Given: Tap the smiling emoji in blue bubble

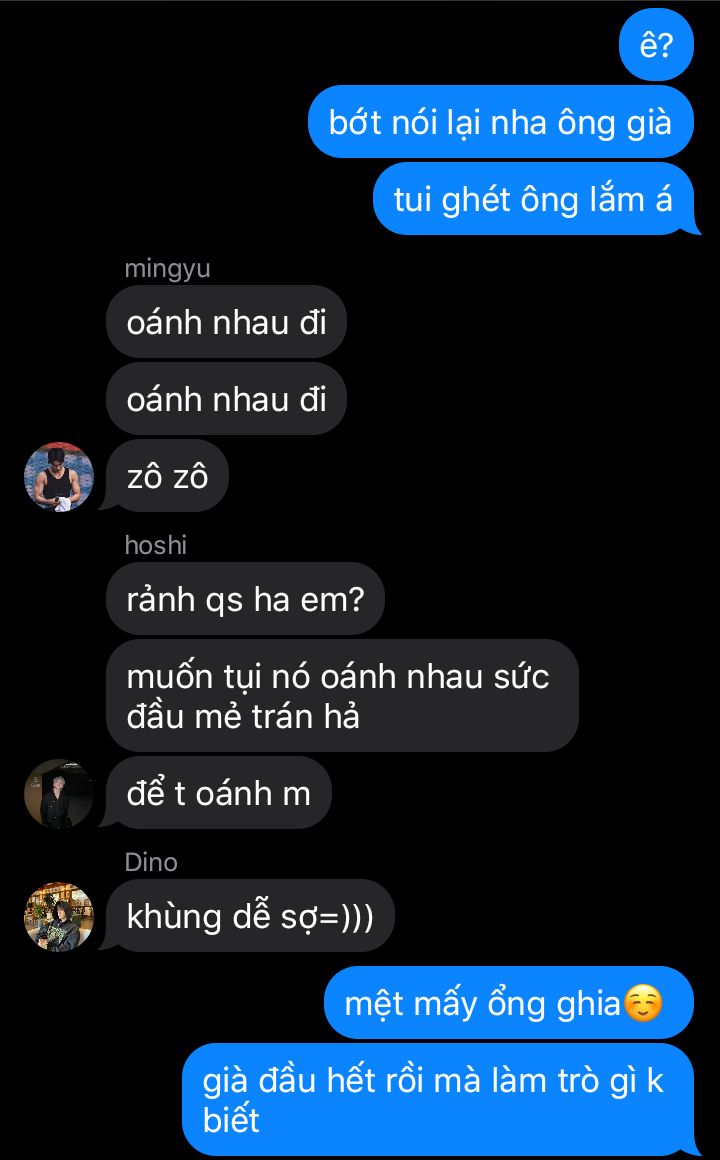Looking at the screenshot, I should click(642, 1003).
